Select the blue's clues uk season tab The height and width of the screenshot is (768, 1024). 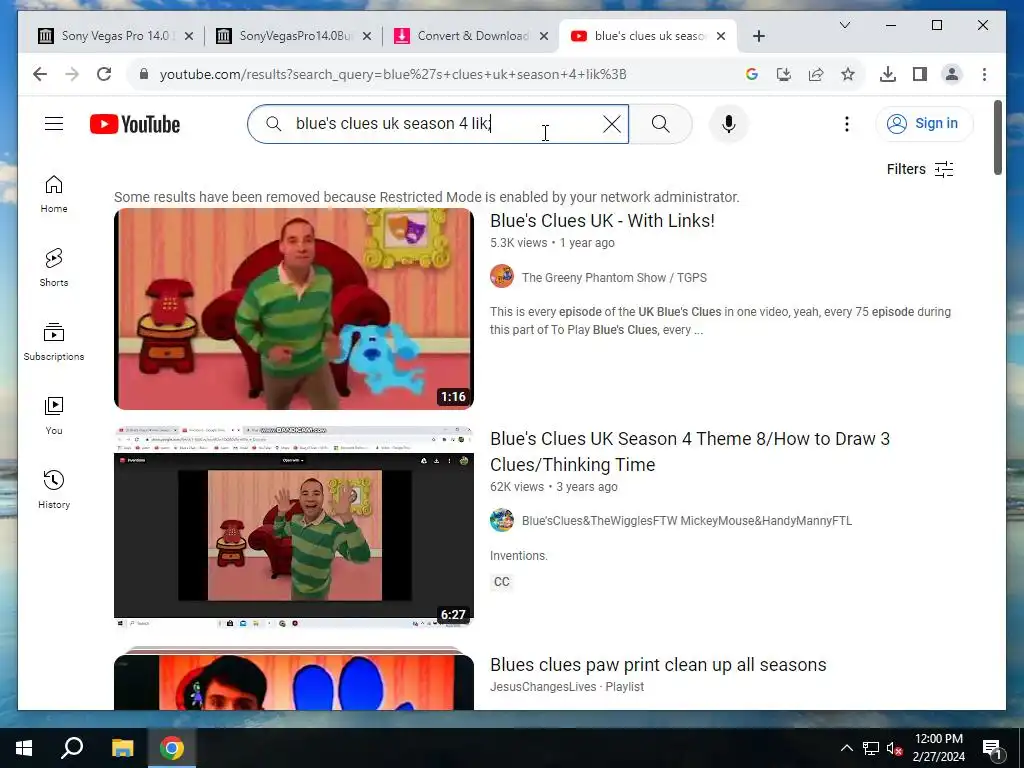649,36
